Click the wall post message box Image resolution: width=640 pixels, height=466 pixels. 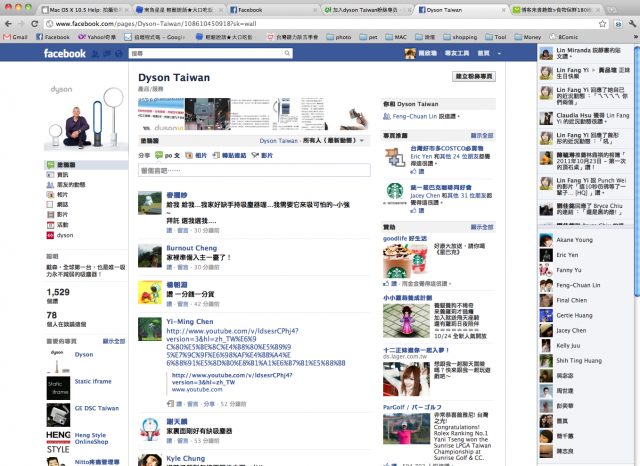click(254, 170)
